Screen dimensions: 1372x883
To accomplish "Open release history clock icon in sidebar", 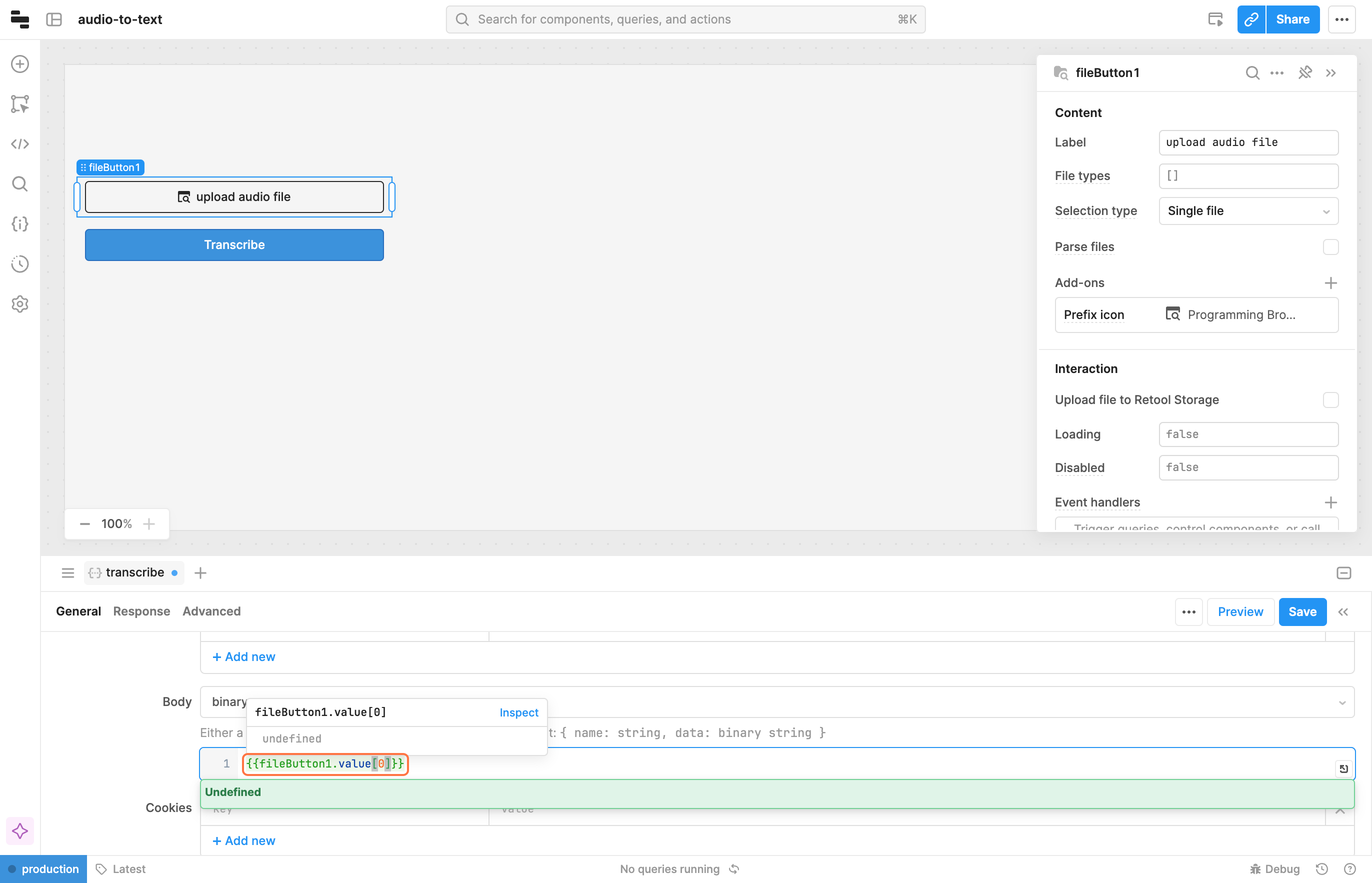I will click(20, 264).
